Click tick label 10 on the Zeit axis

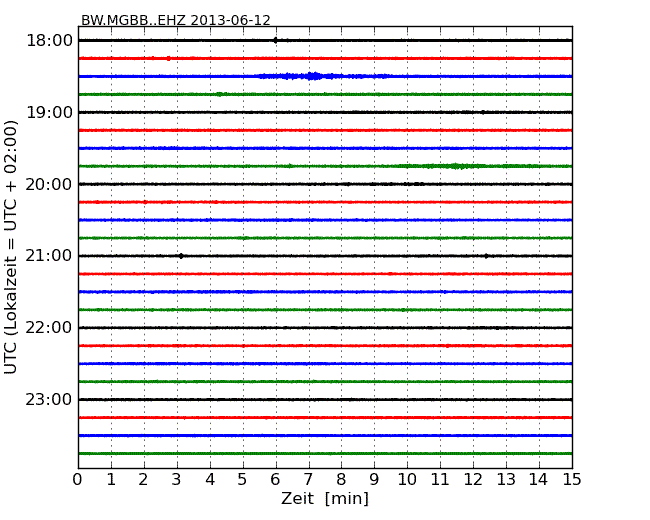(407, 480)
